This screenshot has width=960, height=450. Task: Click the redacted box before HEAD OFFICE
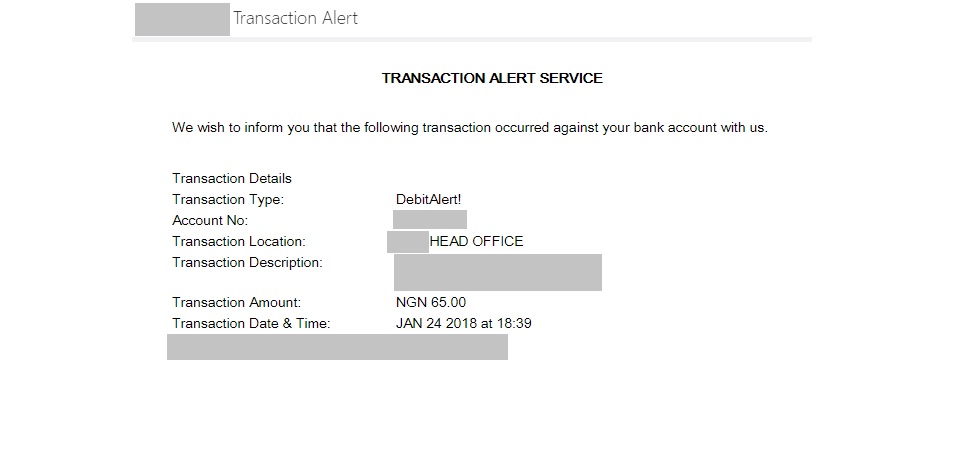click(x=407, y=241)
